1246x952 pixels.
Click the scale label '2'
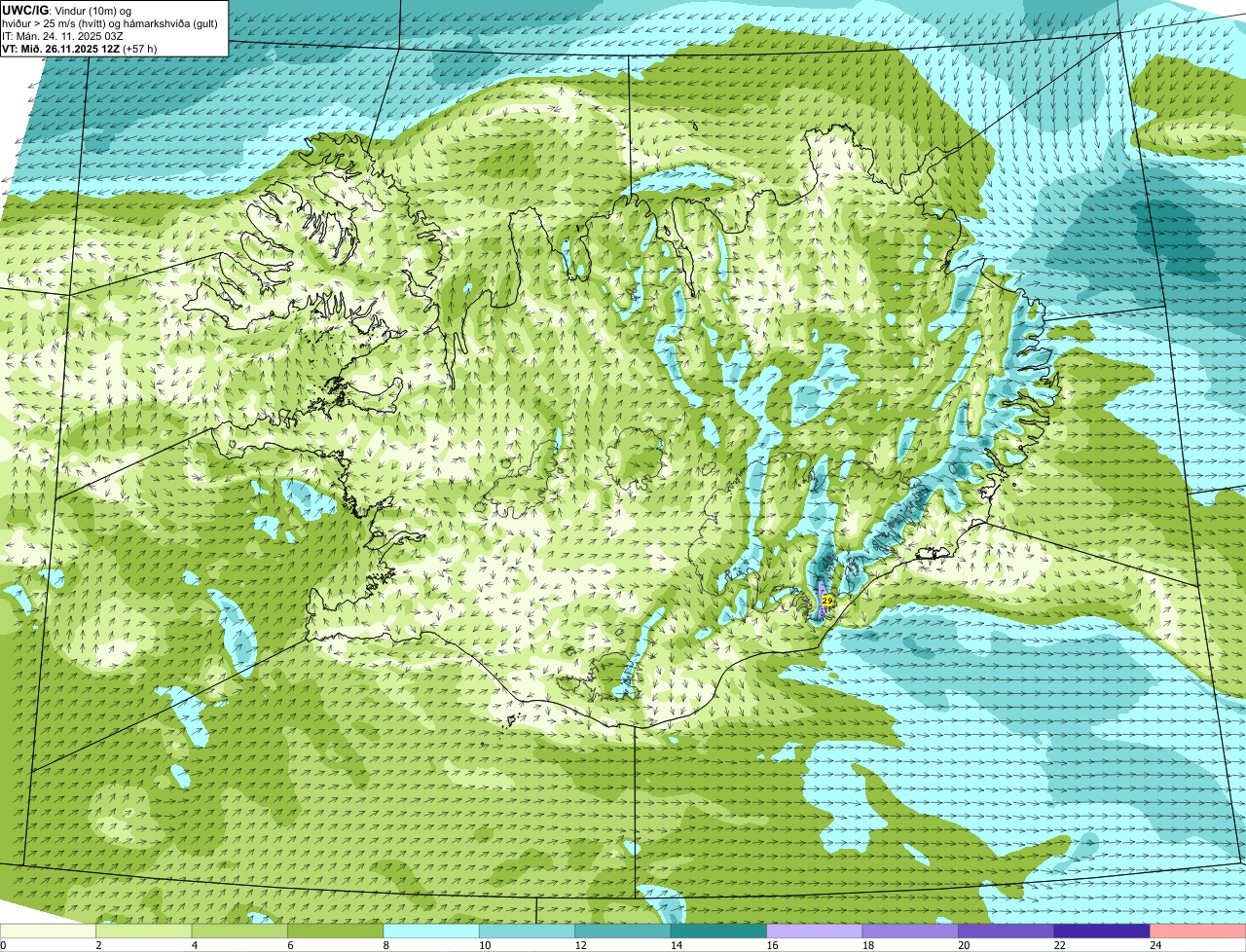98,945
